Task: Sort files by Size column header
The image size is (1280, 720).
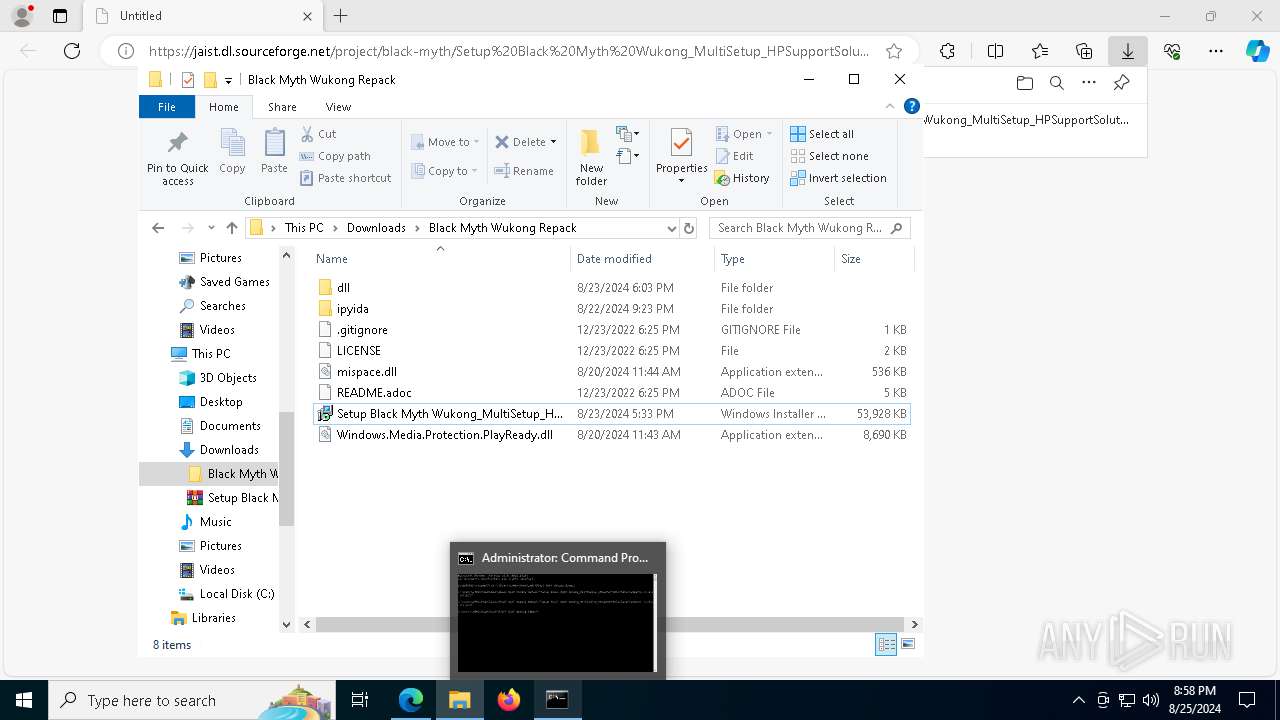Action: 873,259
